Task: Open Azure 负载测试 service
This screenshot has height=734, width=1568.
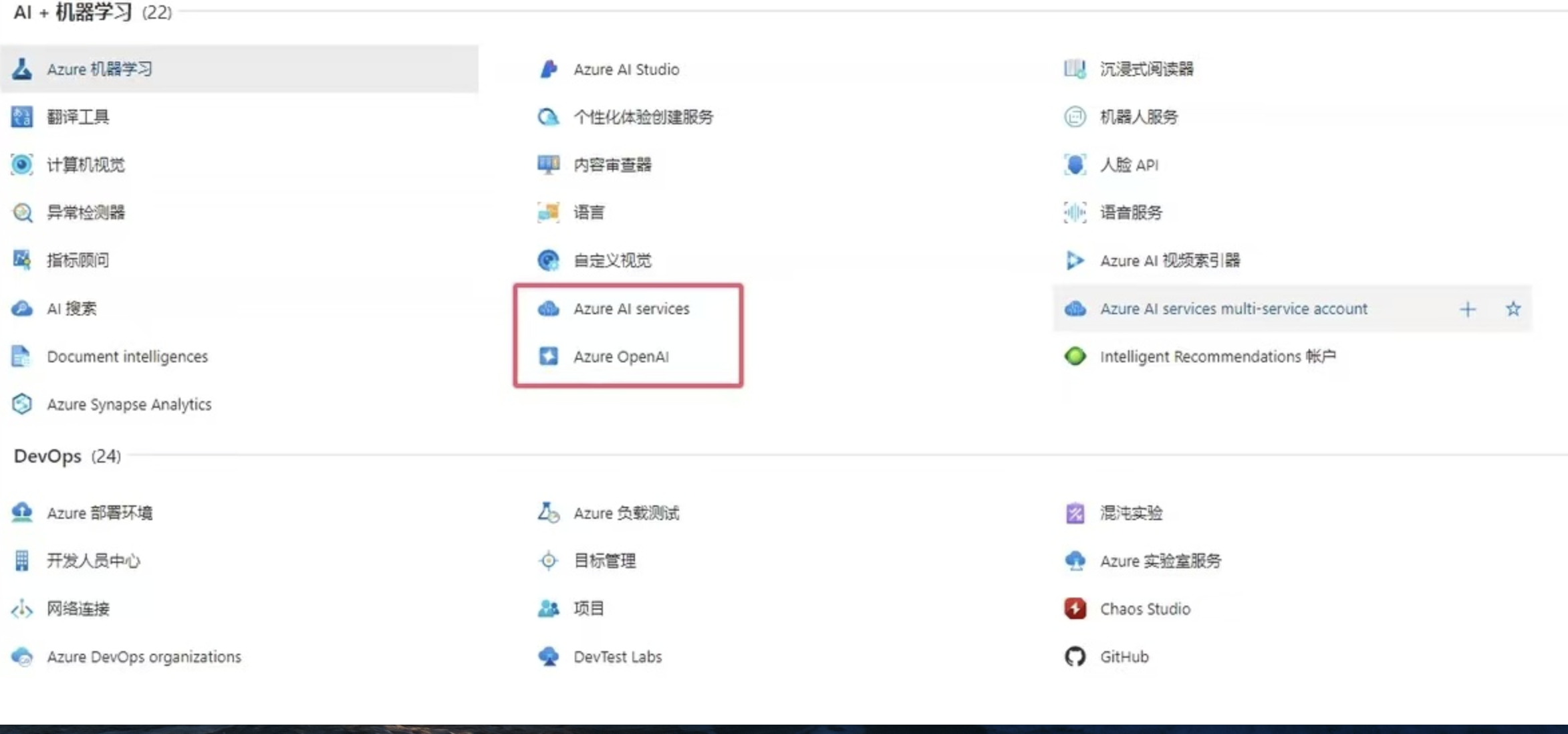Action: (626, 513)
